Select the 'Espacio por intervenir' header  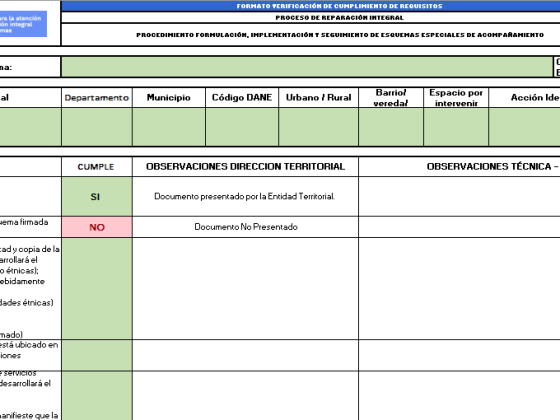[x=456, y=98]
